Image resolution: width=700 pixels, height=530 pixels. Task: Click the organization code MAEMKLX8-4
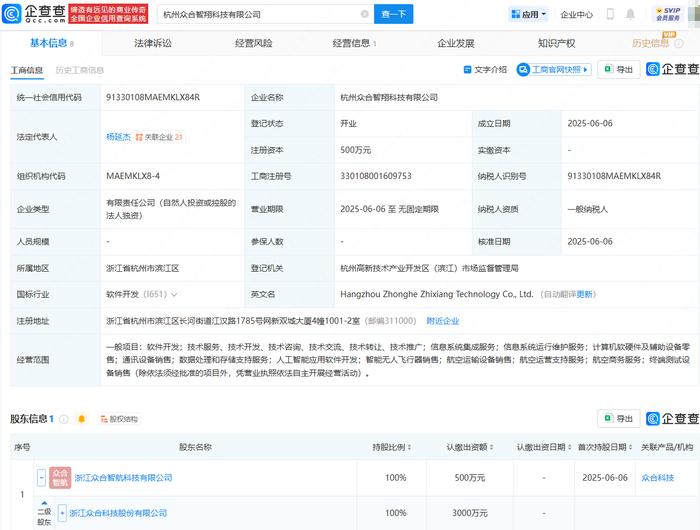coord(133,176)
